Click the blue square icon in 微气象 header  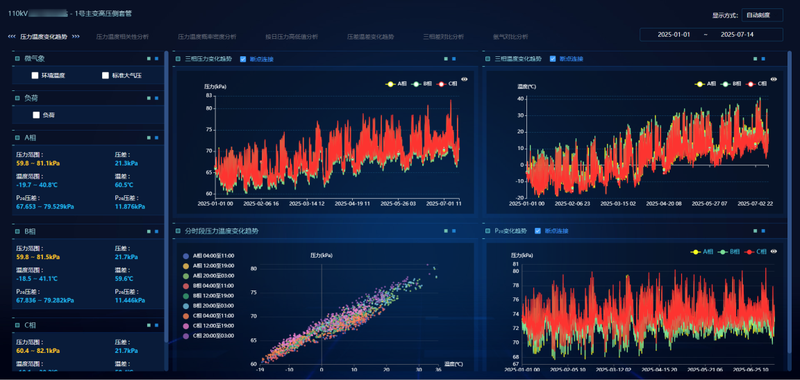pos(157,59)
